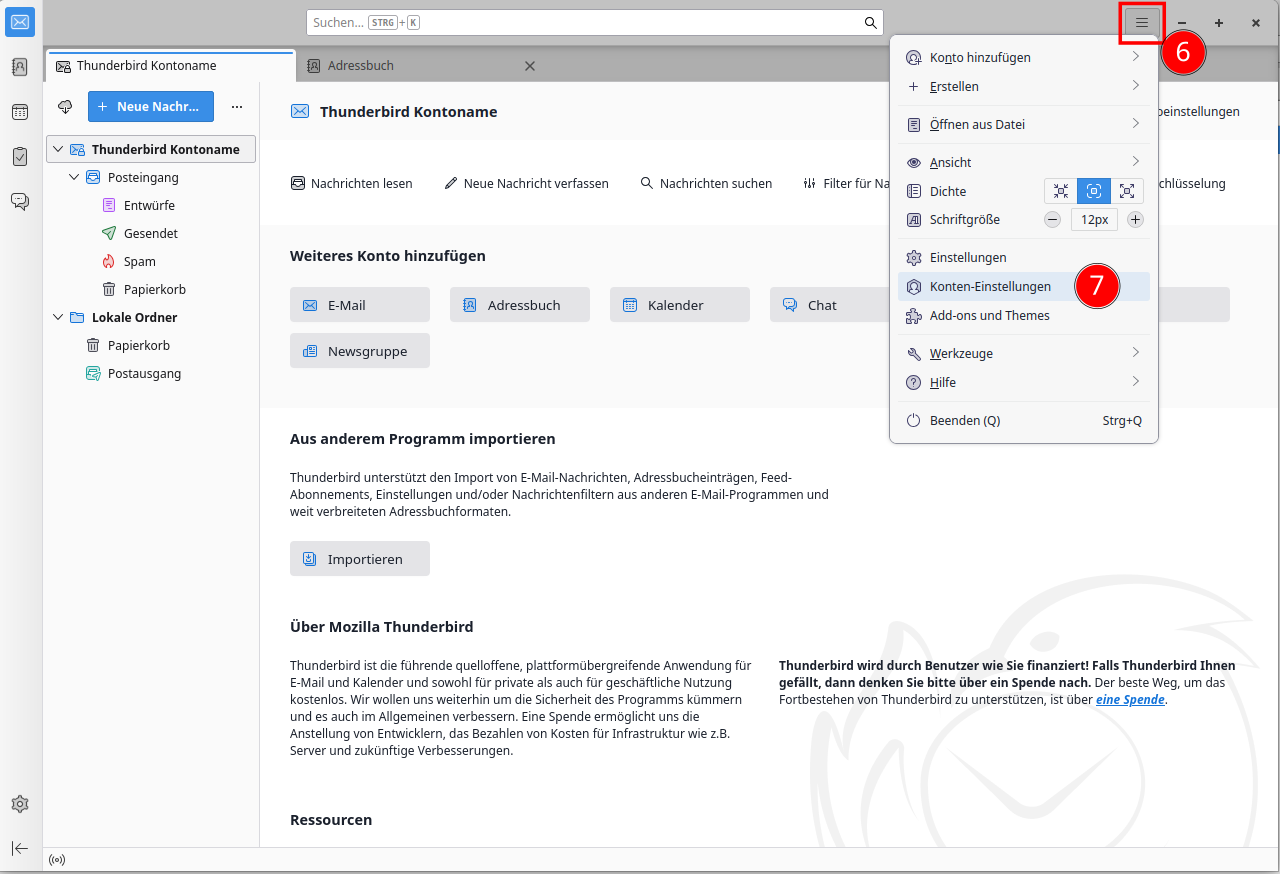Expand the Ansicht submenu
1280x874 pixels.
[x=1024, y=162]
